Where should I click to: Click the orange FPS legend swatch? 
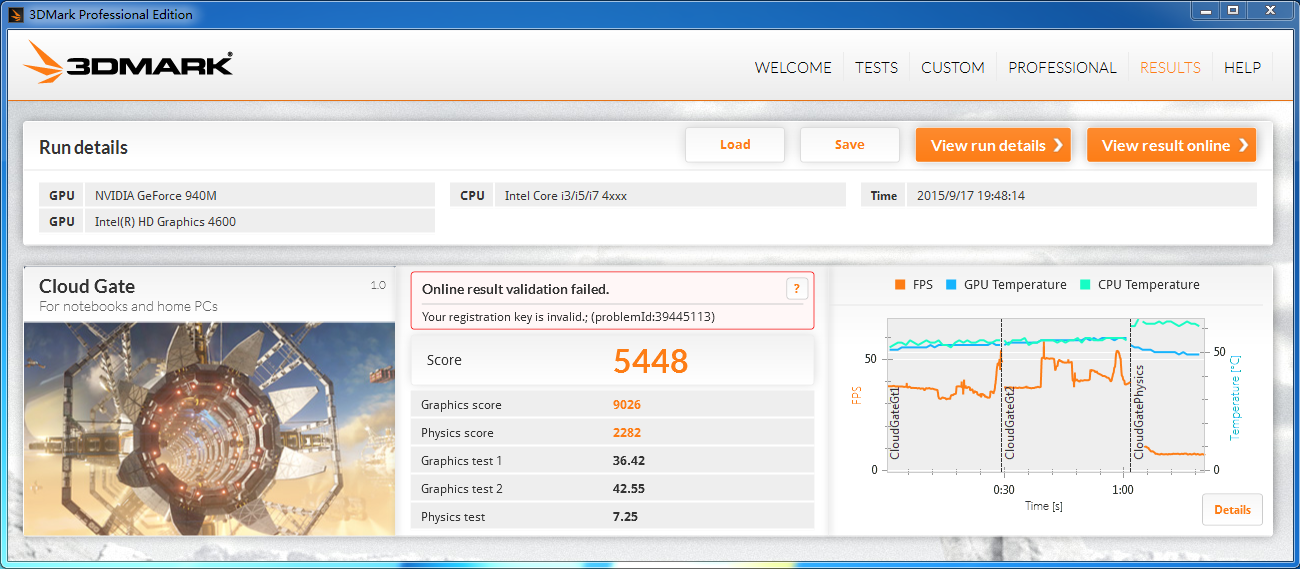(899, 285)
